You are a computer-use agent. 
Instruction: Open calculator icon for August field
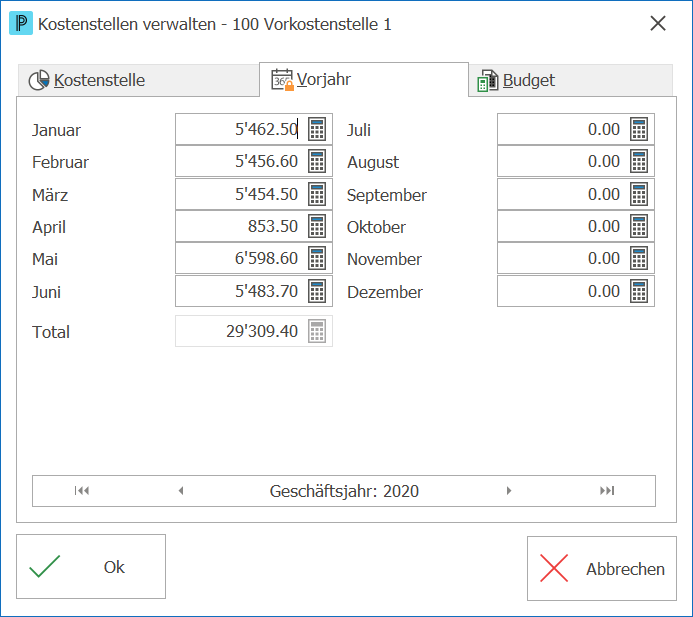[x=639, y=161]
